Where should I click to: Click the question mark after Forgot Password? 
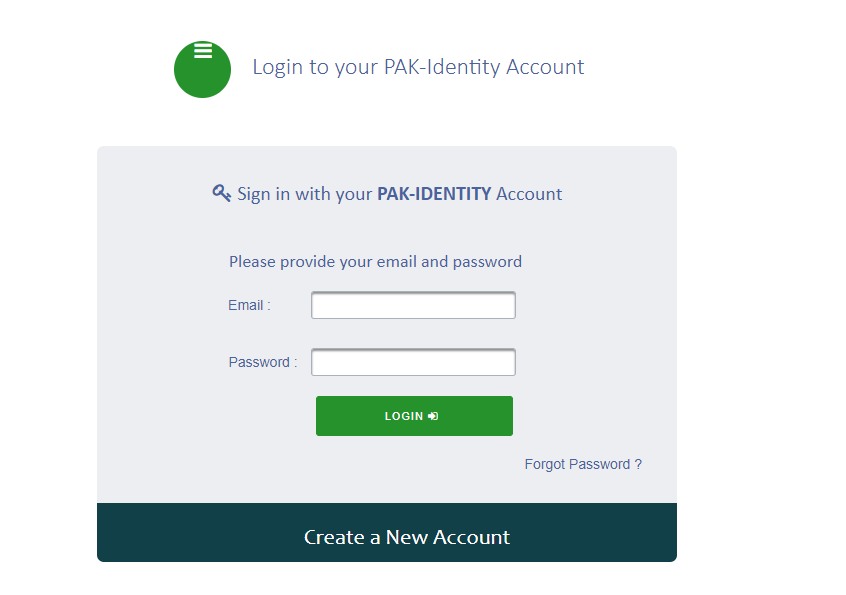638,464
